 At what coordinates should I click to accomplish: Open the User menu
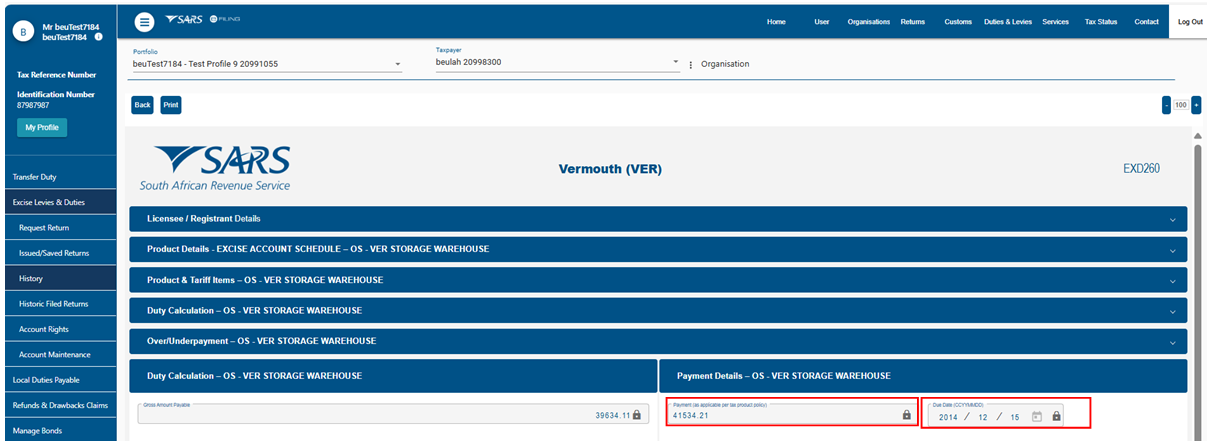821,22
